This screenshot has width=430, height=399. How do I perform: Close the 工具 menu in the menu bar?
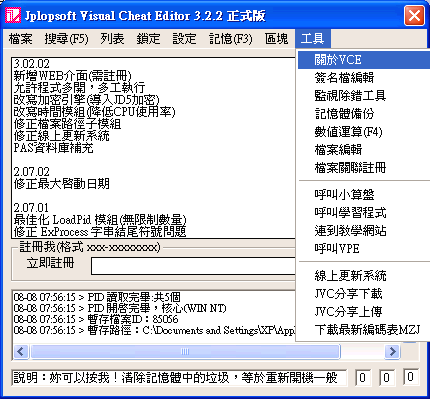click(x=312, y=39)
